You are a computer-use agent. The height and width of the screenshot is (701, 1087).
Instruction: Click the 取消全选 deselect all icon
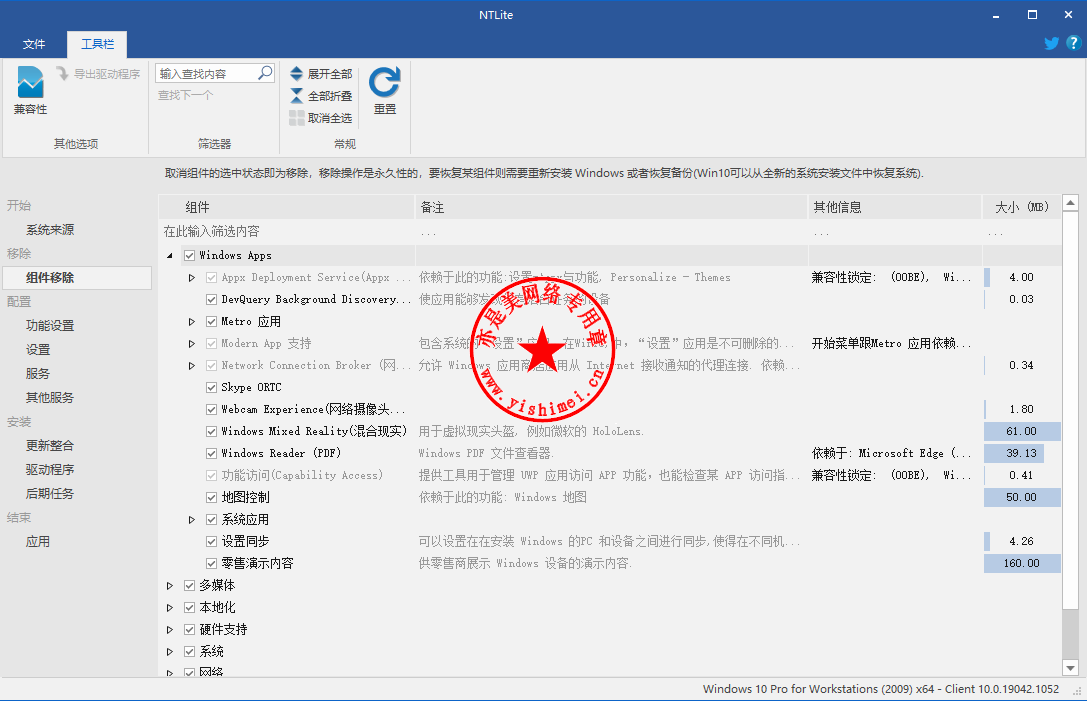[297, 118]
